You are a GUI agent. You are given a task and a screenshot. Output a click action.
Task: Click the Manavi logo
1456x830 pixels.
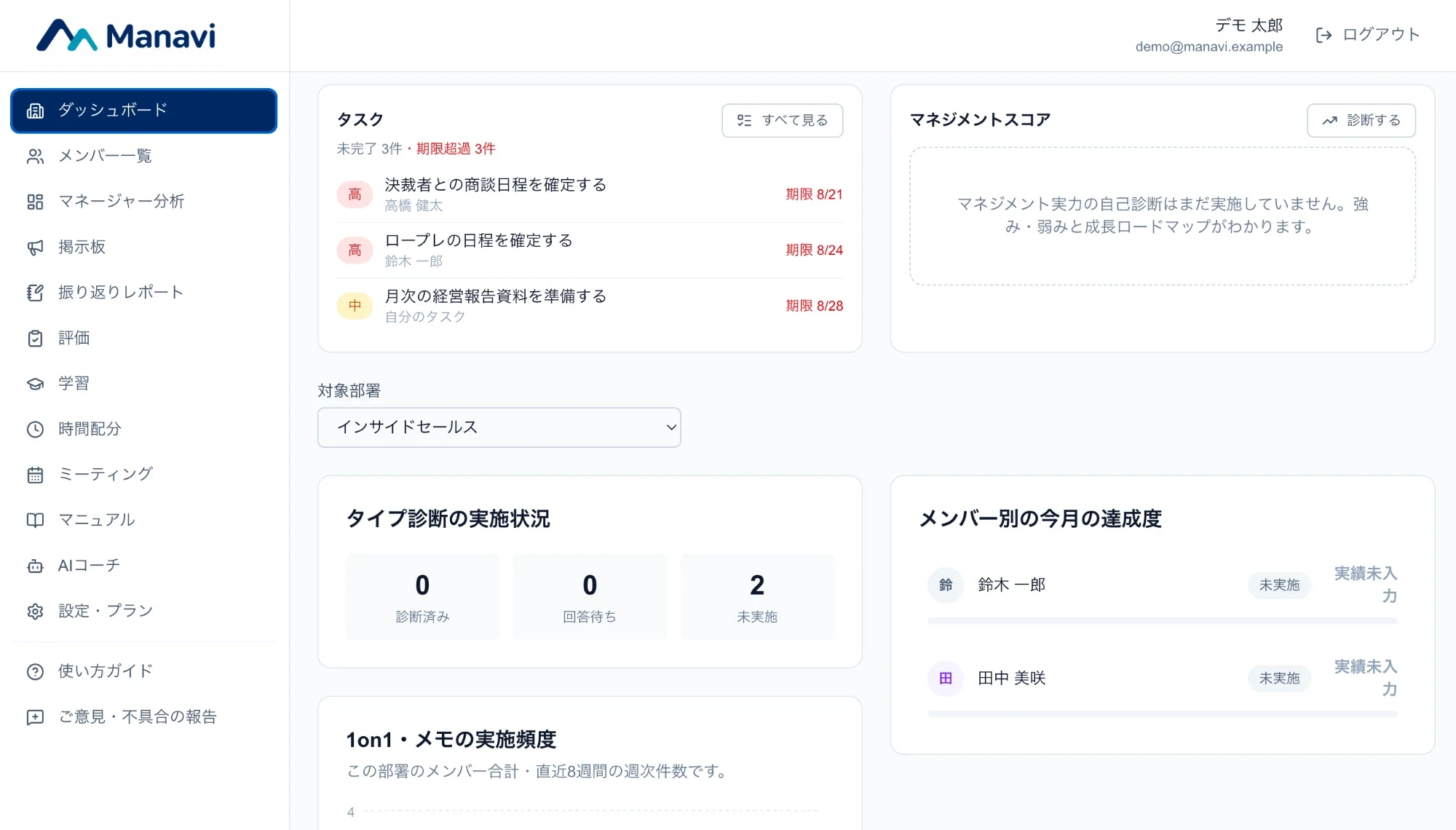pyautogui.click(x=126, y=36)
